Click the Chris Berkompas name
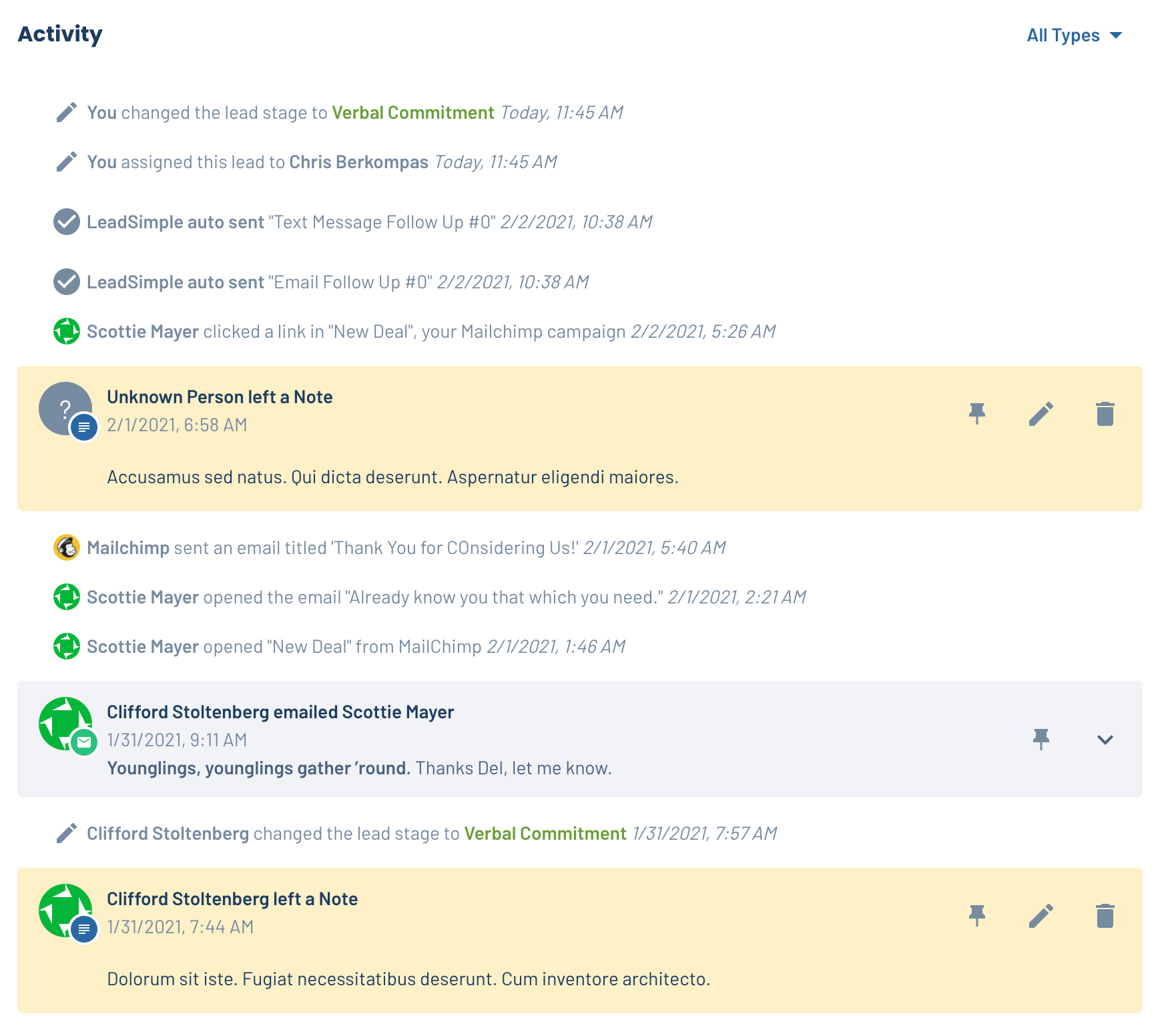 [x=359, y=162]
